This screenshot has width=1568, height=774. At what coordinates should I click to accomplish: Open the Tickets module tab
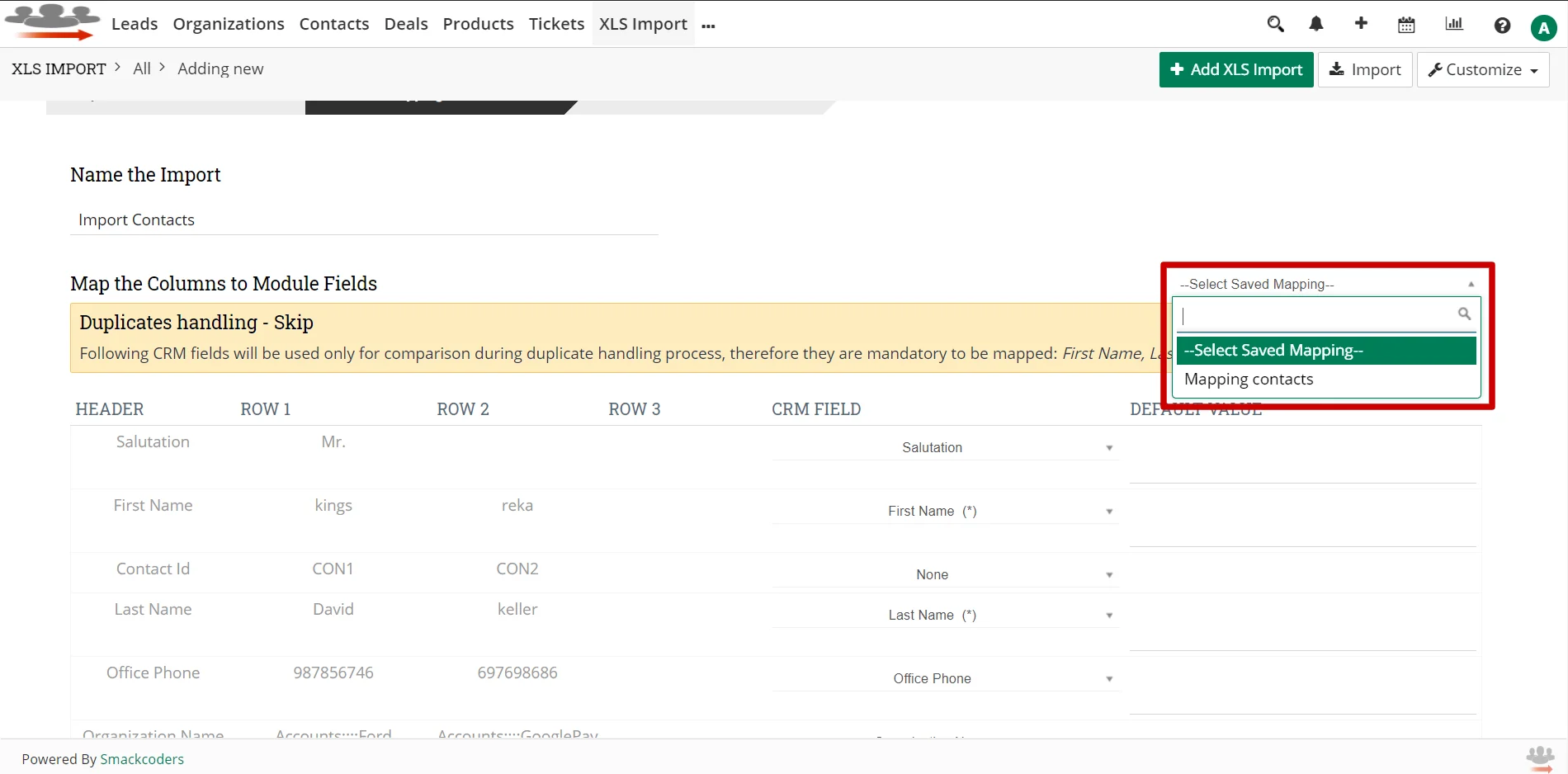coord(555,24)
